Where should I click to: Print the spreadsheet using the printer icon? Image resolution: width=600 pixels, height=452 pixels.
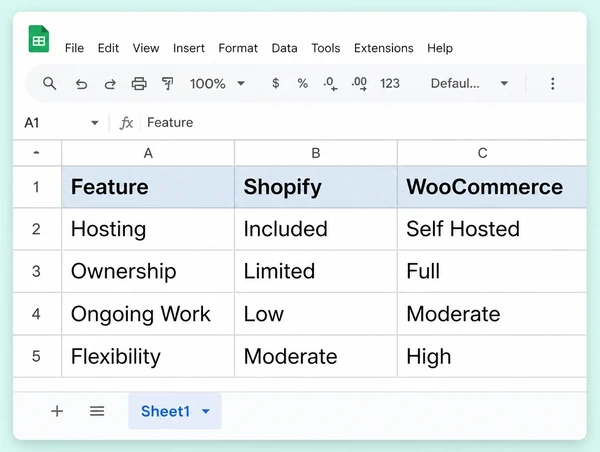139,83
